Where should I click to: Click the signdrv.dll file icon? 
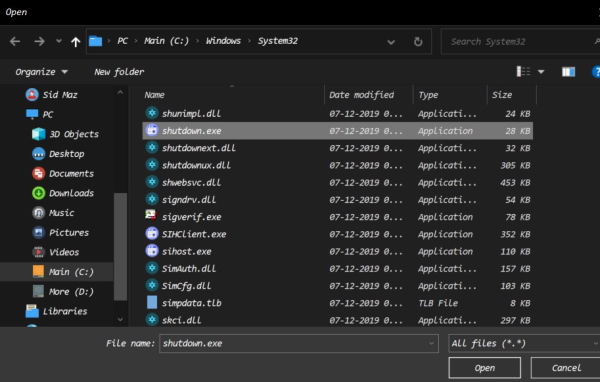152,199
